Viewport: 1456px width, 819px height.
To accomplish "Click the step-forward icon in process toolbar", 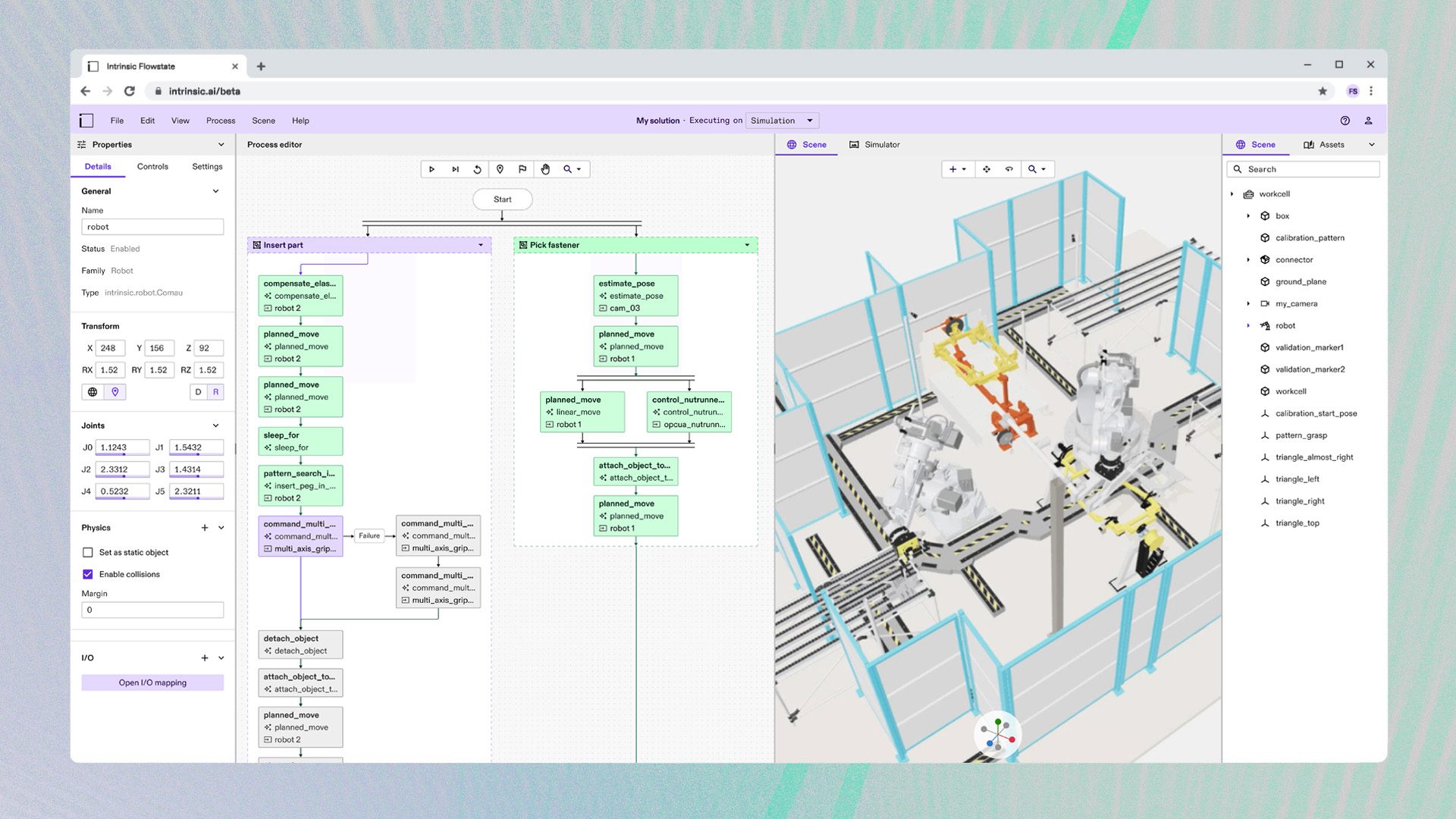I will pos(455,169).
